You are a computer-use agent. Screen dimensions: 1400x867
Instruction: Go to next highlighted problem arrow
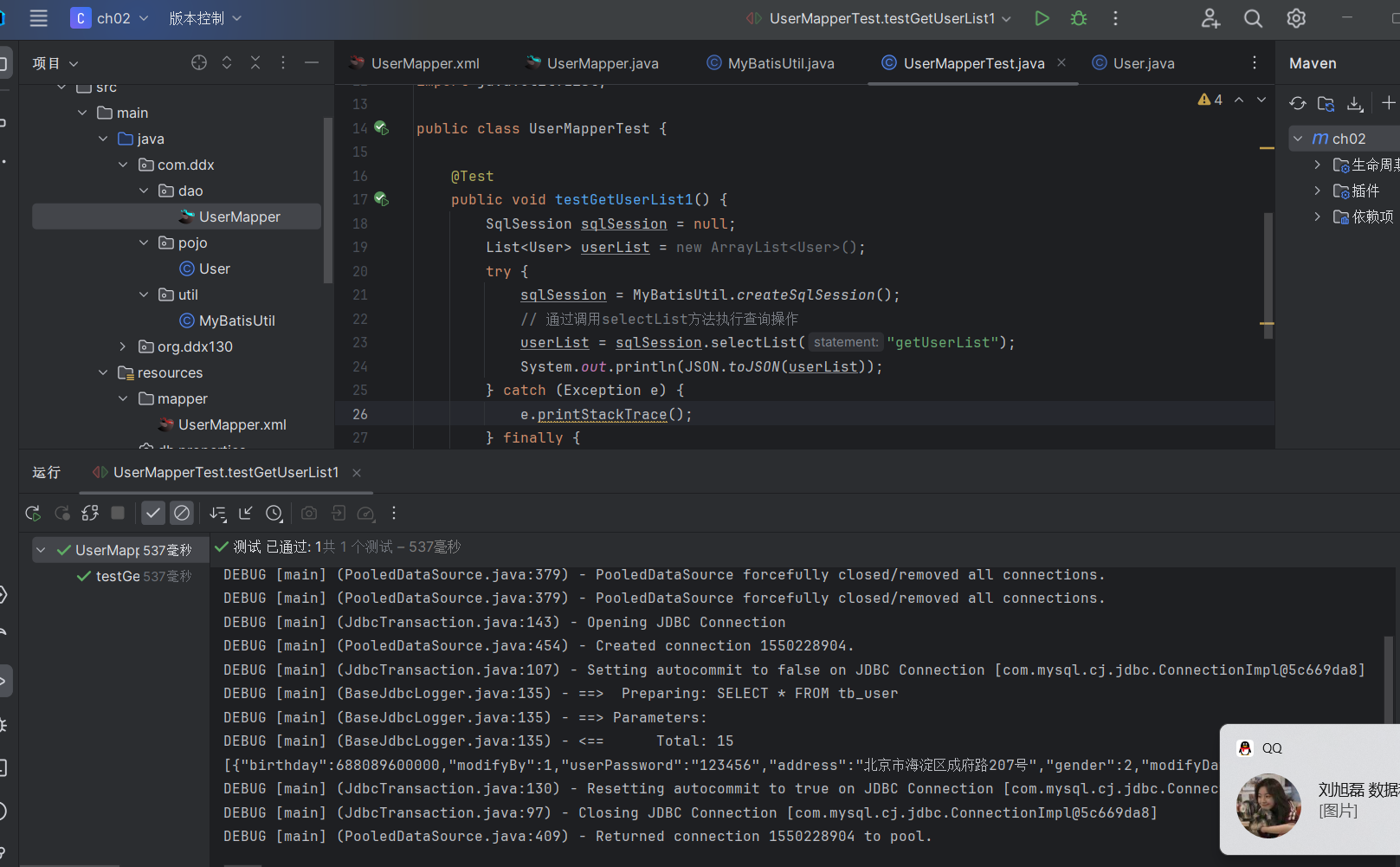[1261, 100]
